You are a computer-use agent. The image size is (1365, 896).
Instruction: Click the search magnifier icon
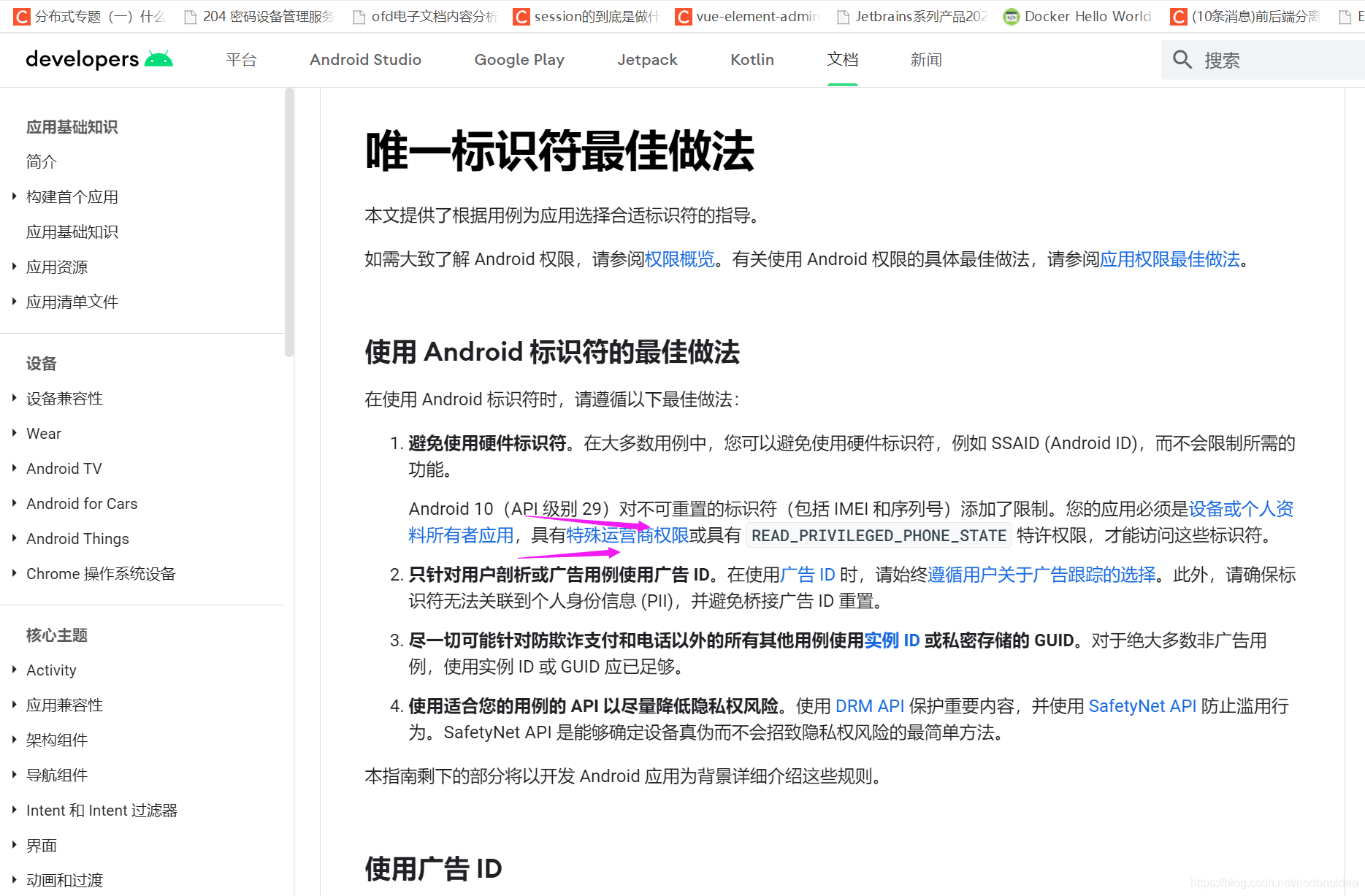point(1182,60)
